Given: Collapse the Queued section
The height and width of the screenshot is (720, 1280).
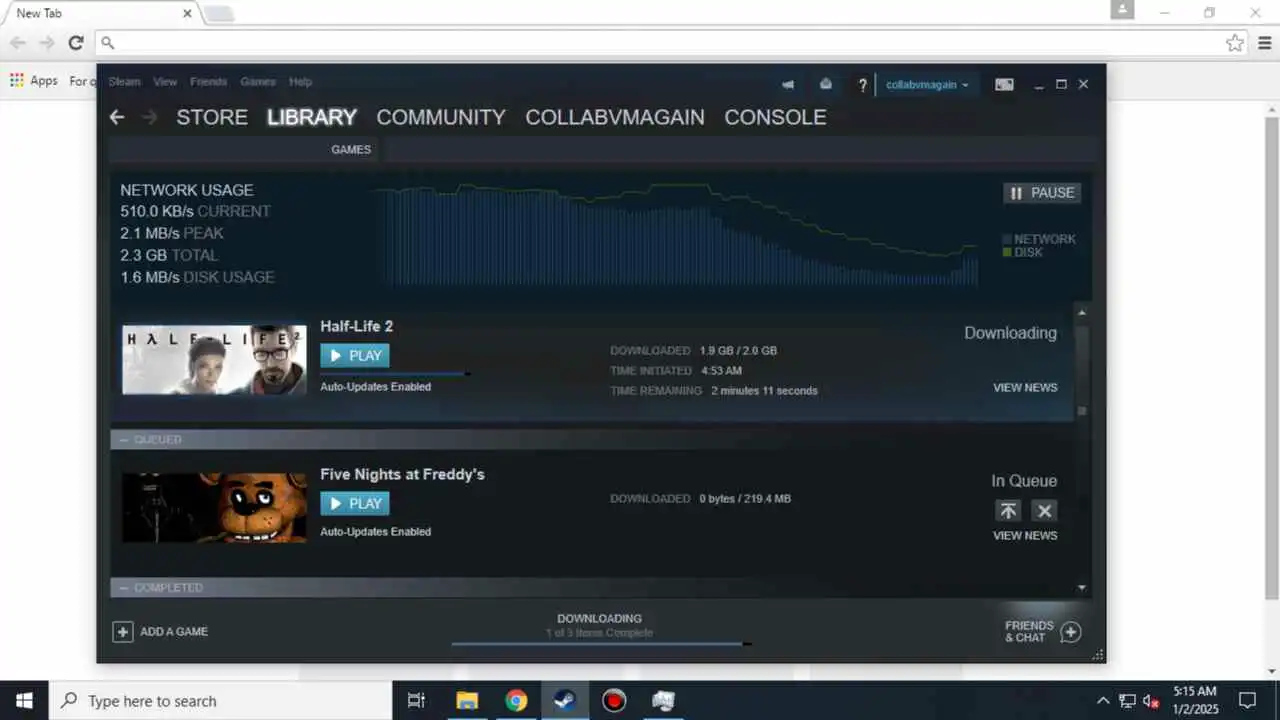Looking at the screenshot, I should (x=125, y=439).
